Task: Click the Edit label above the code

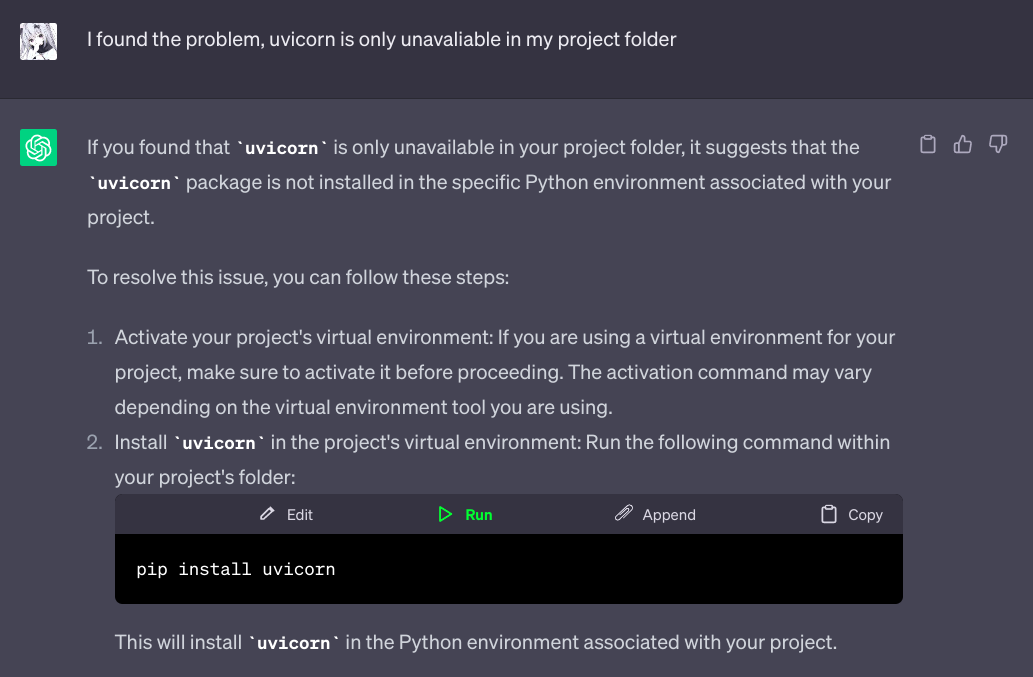Action: [299, 515]
